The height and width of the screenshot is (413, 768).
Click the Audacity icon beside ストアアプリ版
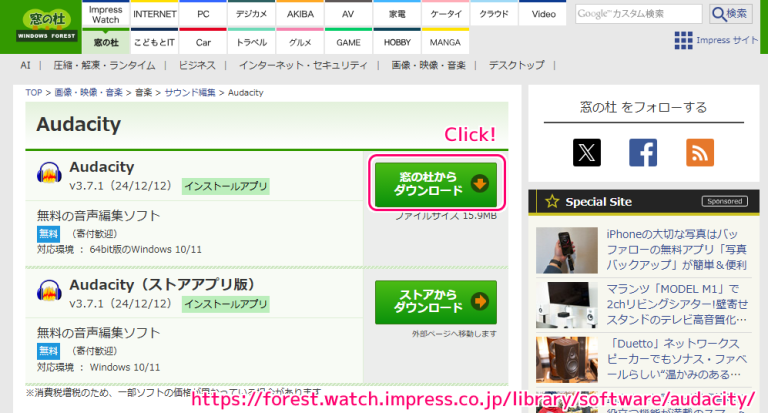pyautogui.click(x=50, y=291)
